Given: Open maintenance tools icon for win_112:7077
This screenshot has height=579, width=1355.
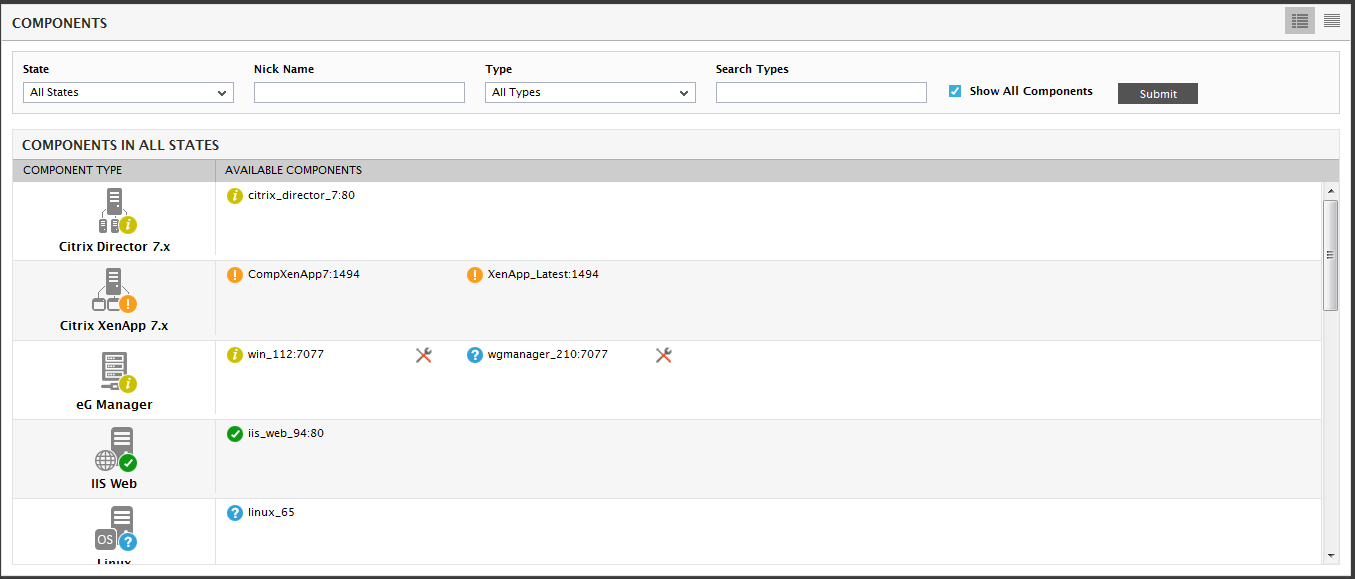Looking at the screenshot, I should pos(423,355).
